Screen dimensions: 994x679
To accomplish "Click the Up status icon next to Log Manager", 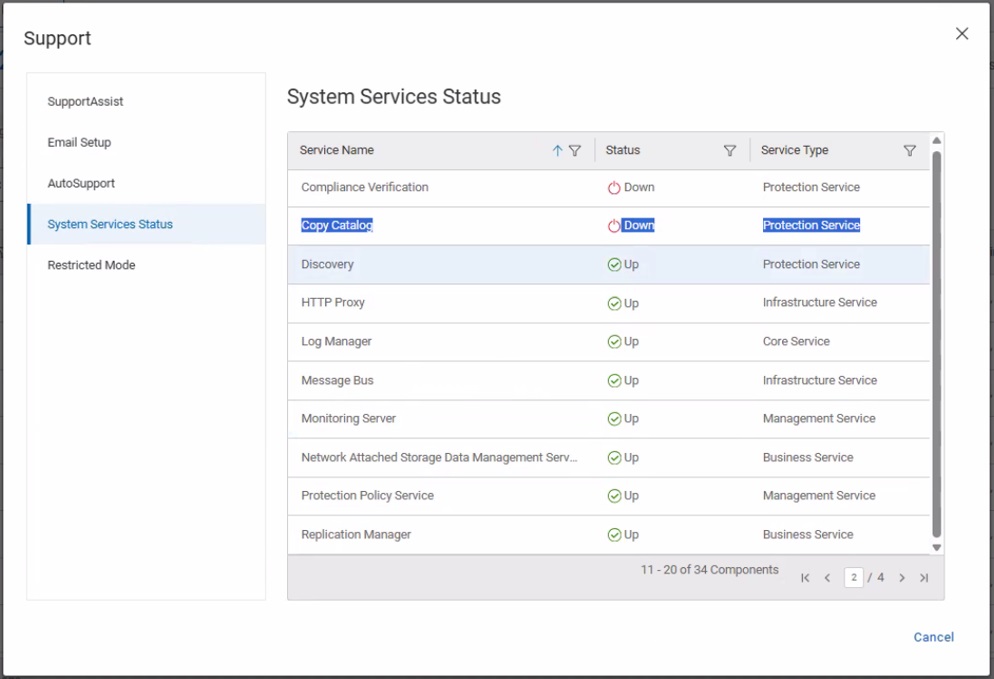I will click(x=615, y=341).
